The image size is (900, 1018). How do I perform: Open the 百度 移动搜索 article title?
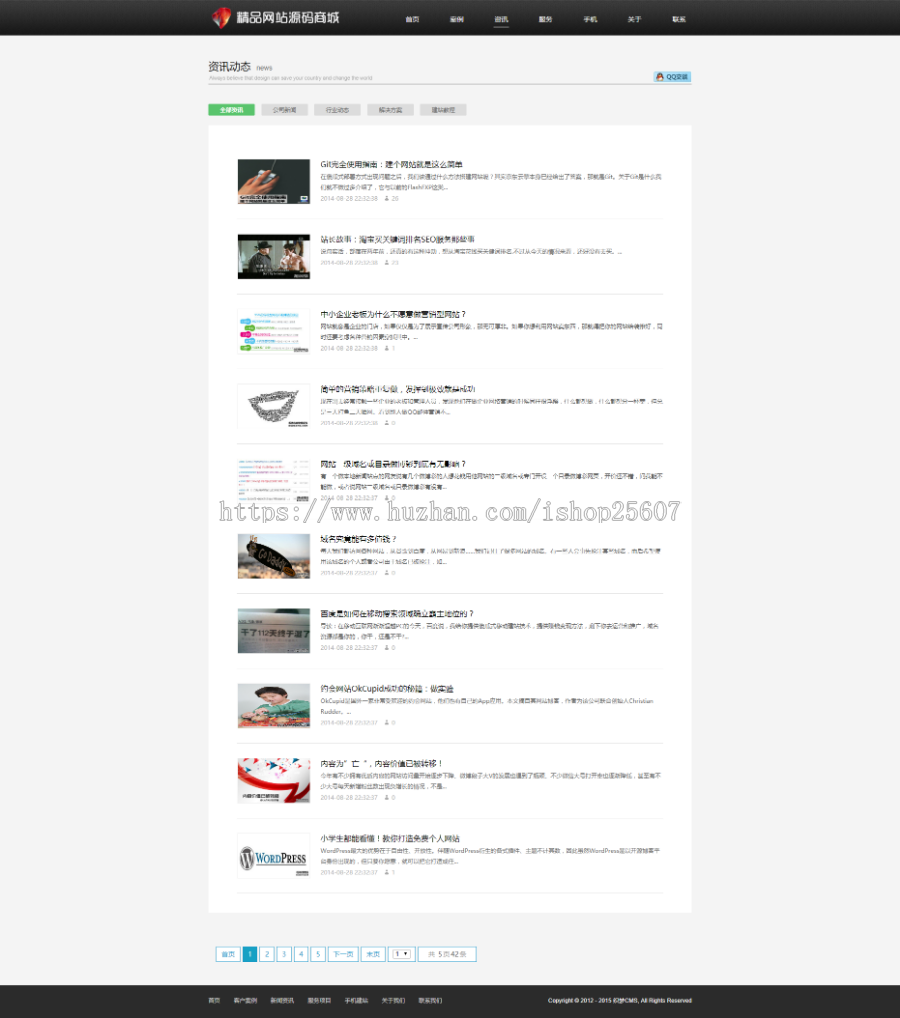pos(397,614)
